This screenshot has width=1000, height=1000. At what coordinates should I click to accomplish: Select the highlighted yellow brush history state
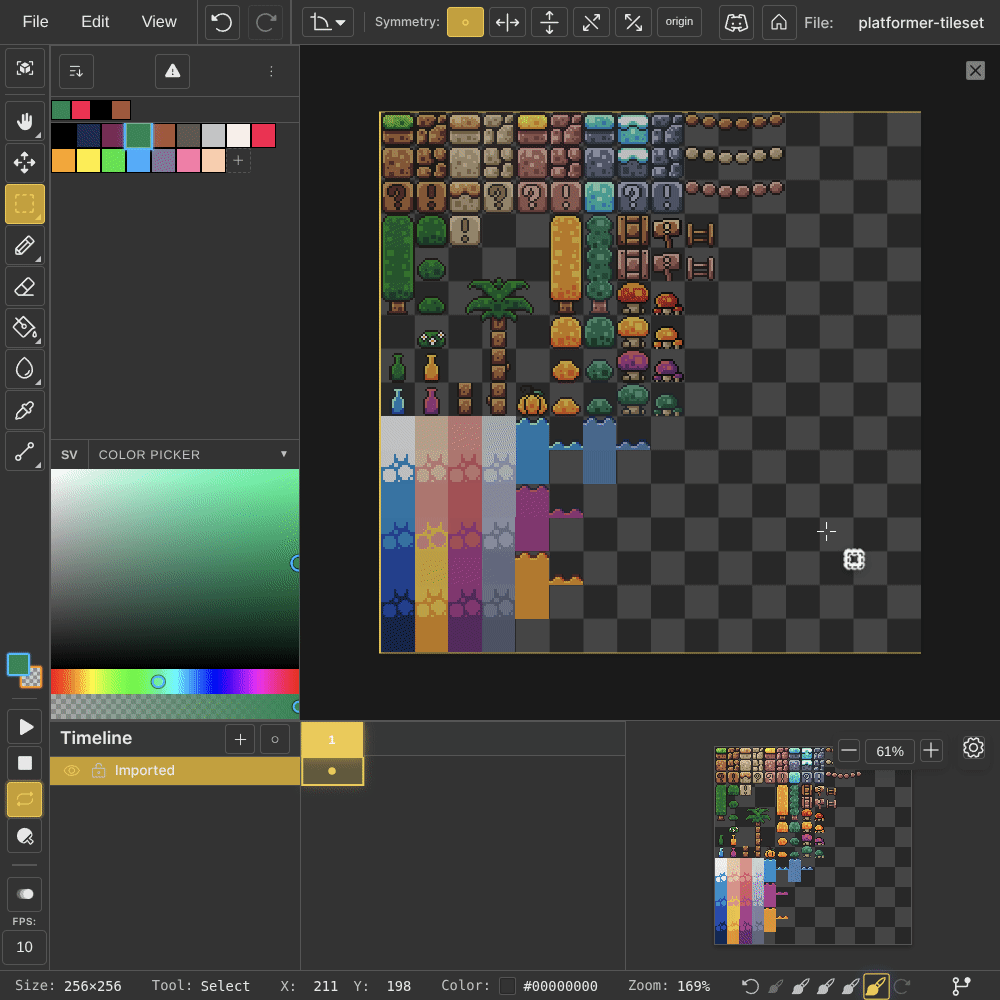pyautogui.click(x=876, y=987)
